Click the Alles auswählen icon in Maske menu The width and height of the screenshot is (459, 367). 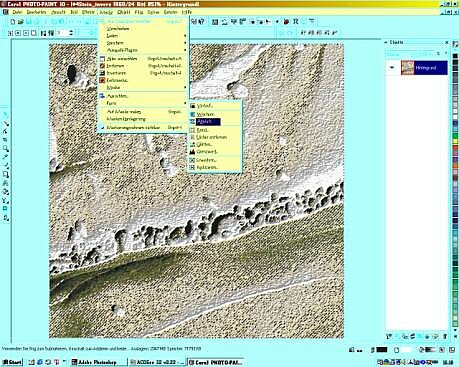pos(102,59)
